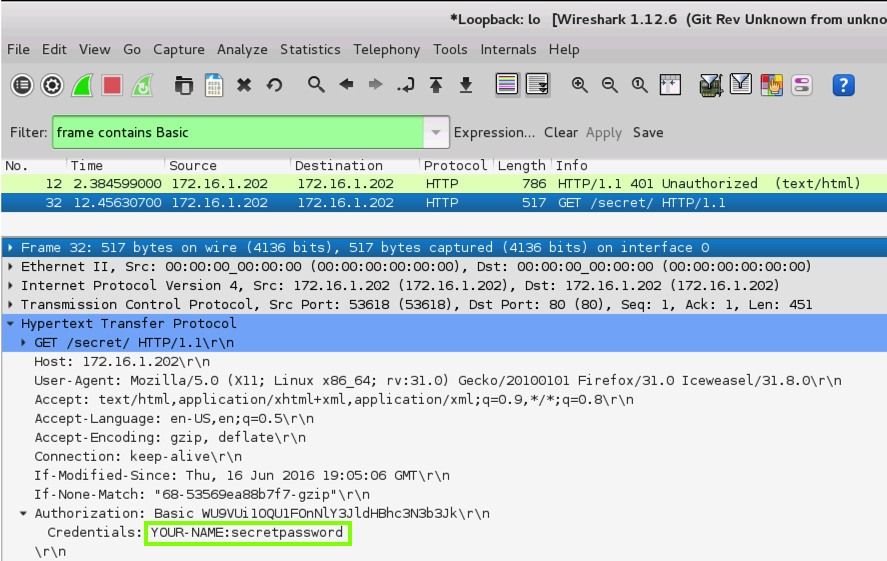The width and height of the screenshot is (887, 561).
Task: Sort by the Length column header
Action: (x=522, y=166)
